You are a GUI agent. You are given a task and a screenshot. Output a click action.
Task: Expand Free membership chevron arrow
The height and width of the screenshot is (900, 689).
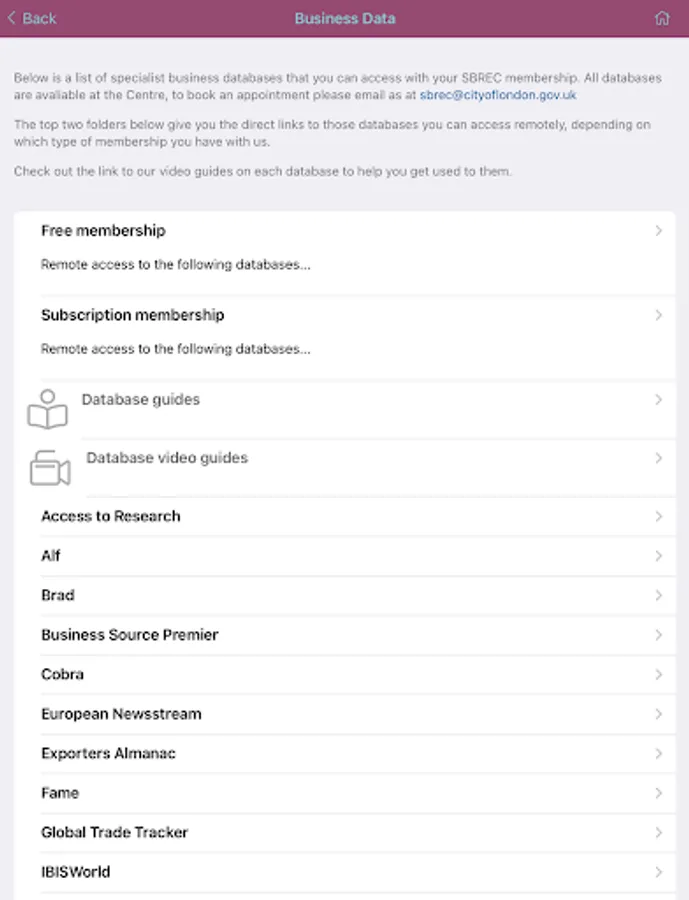658,231
